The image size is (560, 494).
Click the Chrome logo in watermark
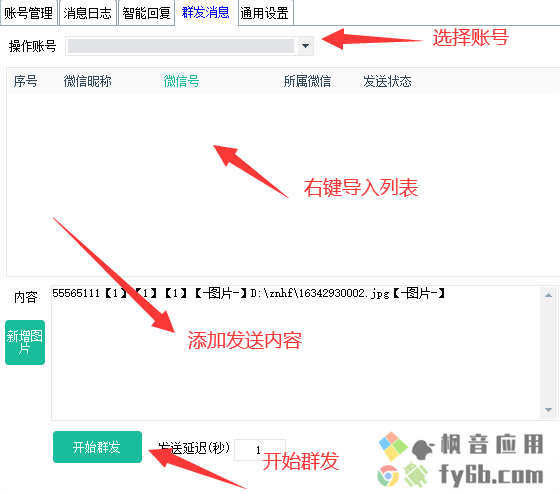[388, 475]
